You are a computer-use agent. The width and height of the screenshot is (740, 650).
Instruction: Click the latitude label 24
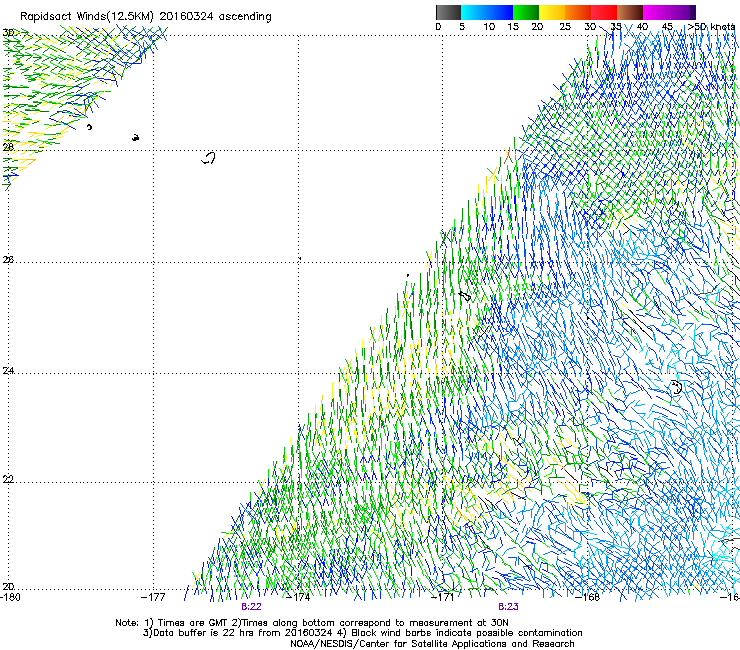click(x=8, y=371)
